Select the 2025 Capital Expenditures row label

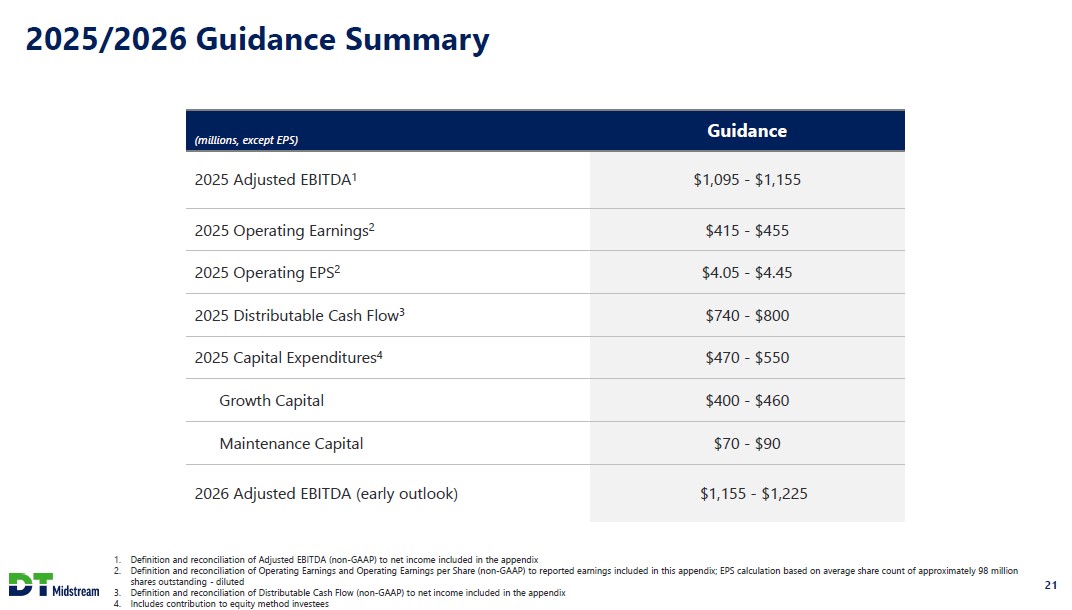pos(288,358)
